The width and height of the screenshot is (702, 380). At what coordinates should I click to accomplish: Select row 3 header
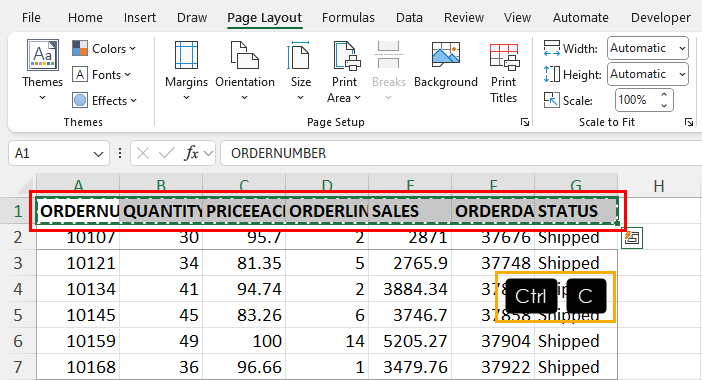pos(18,263)
